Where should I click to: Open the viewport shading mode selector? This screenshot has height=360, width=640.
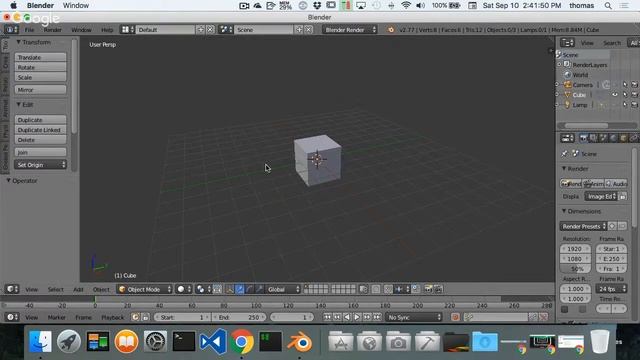point(184,289)
